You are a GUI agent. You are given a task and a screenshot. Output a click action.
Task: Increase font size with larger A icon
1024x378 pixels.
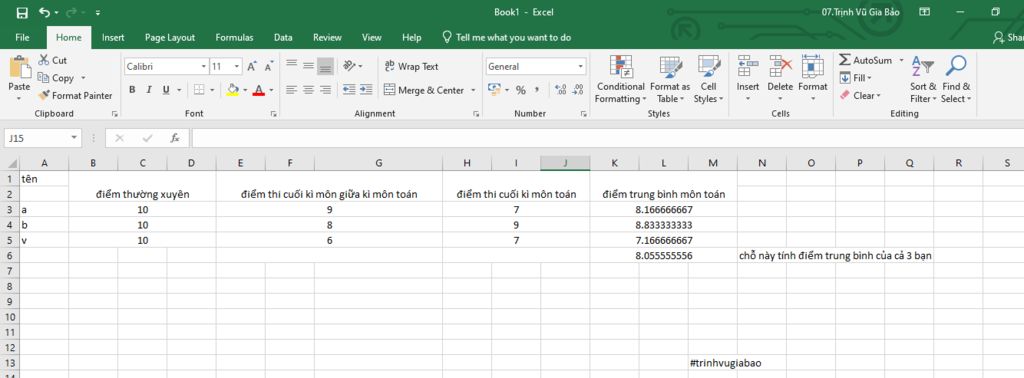tap(251, 67)
